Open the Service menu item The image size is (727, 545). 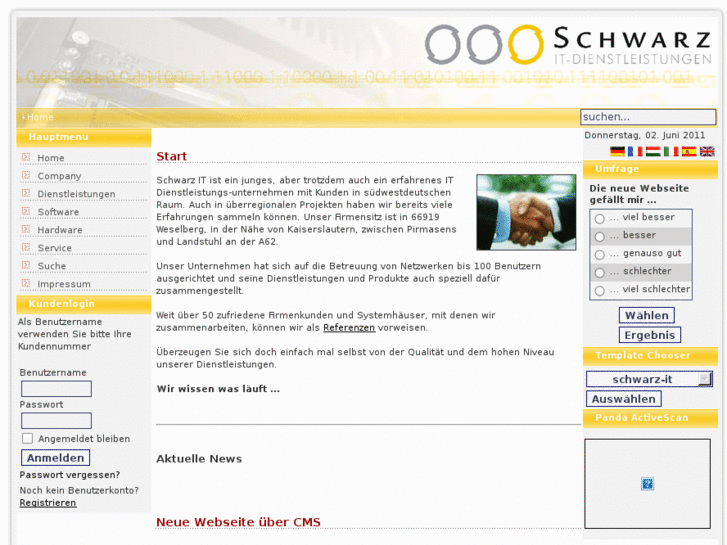pyautogui.click(x=54, y=248)
